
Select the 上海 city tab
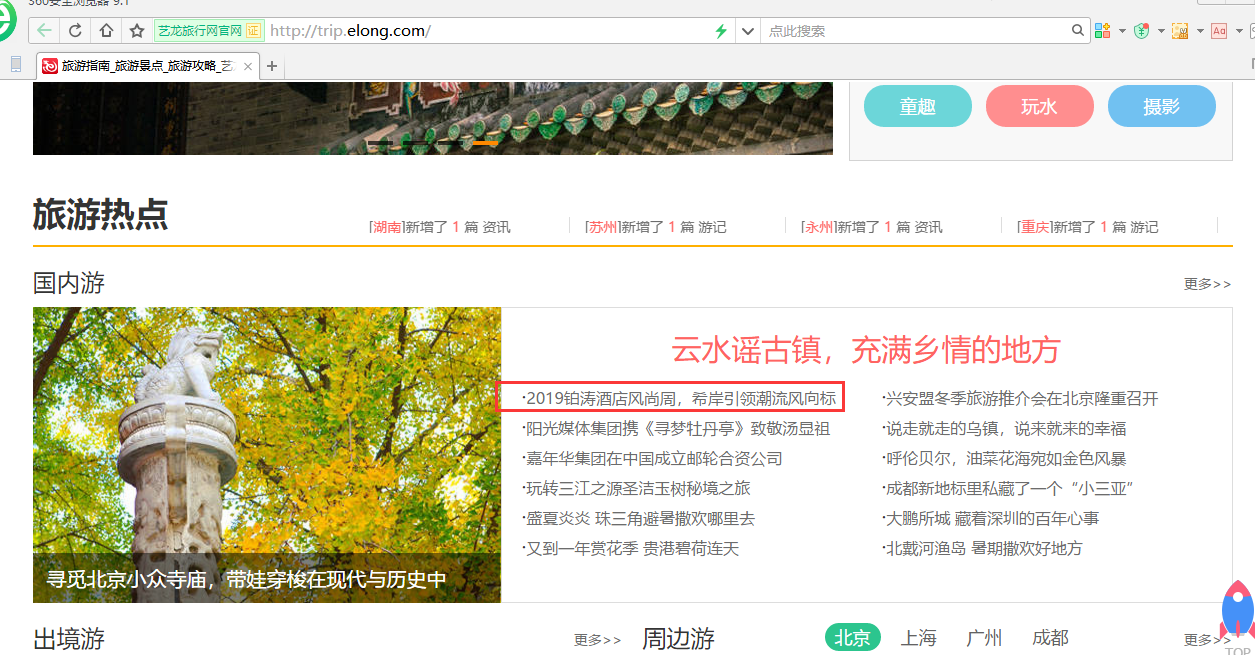click(918, 638)
